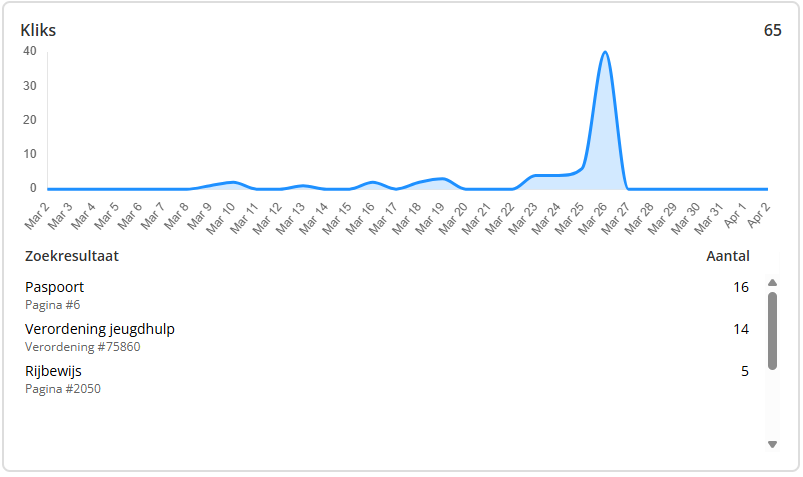This screenshot has width=803, height=477.
Task: Click the Mar 10 data point bump
Action: coord(232,182)
